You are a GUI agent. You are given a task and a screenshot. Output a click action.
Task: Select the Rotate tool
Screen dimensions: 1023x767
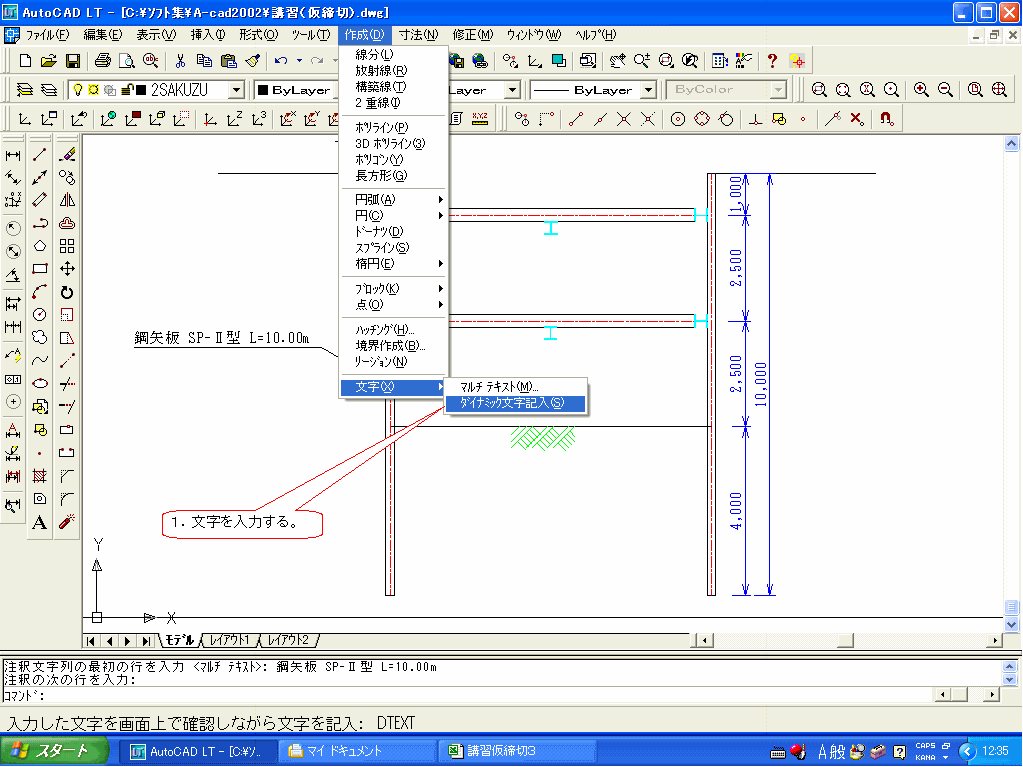tap(67, 292)
